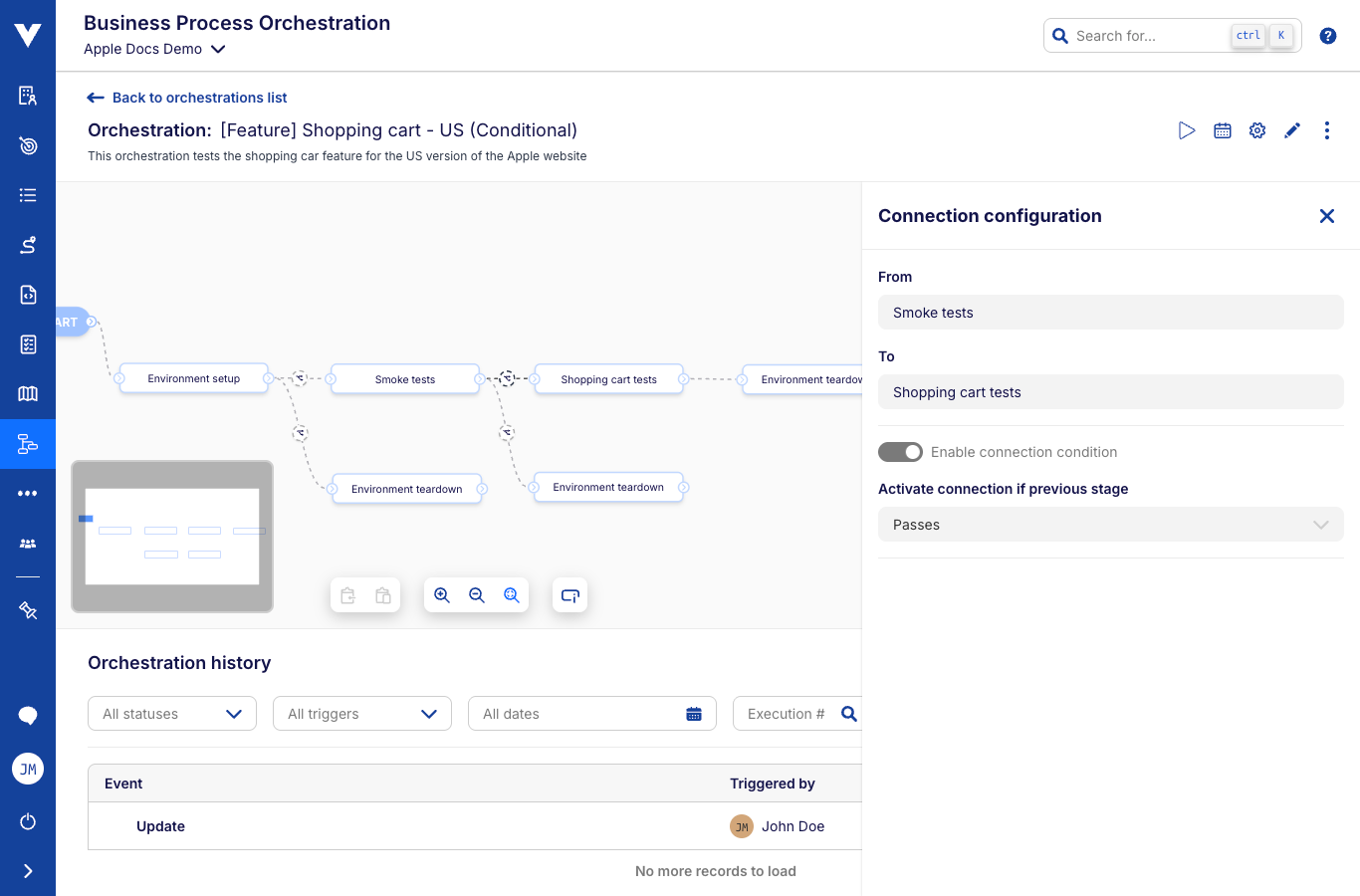This screenshot has height=896, width=1360.
Task: Change the Passes condition dropdown
Action: (1110, 524)
